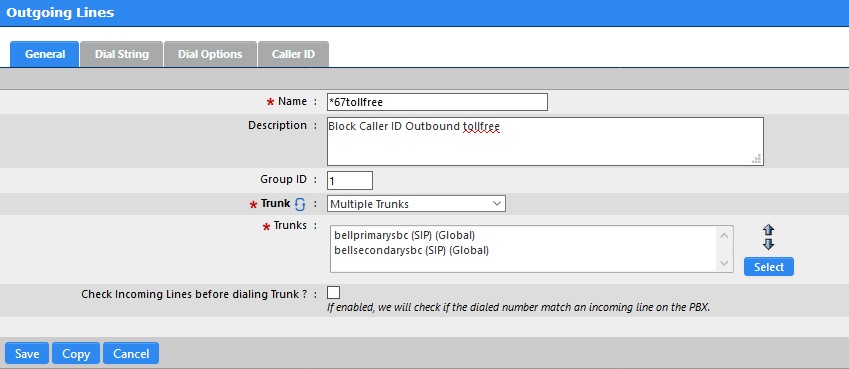Switch to the General tab
Image resolution: width=849 pixels, height=369 pixels.
[x=45, y=54]
